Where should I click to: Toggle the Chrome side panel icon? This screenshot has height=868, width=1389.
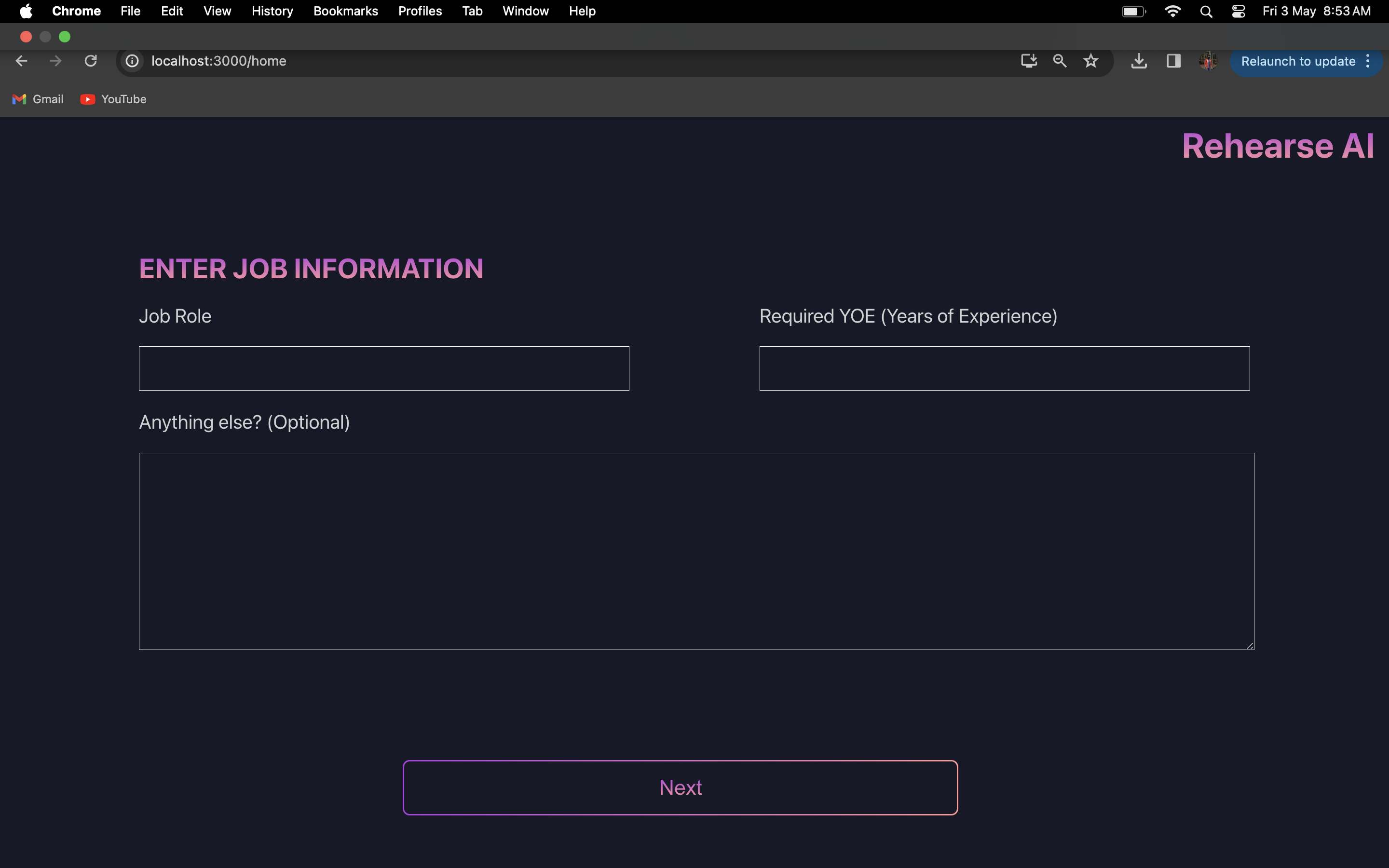1173,61
